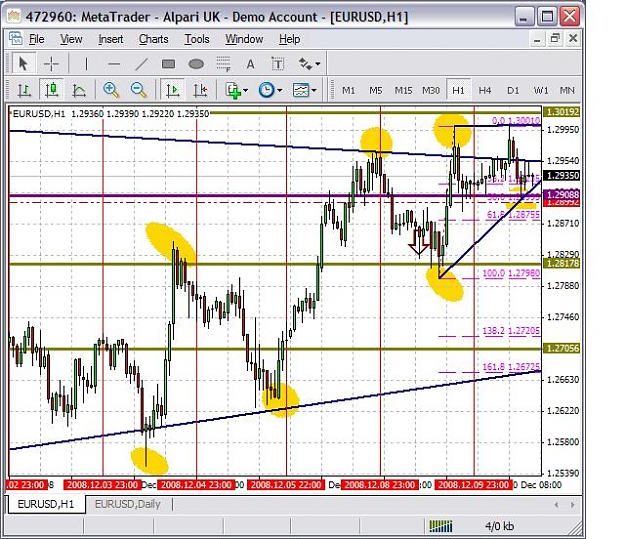Viewport: 625px width, 539px height.
Task: Select the Fibonacci 100.0 level label
Action: (511, 273)
